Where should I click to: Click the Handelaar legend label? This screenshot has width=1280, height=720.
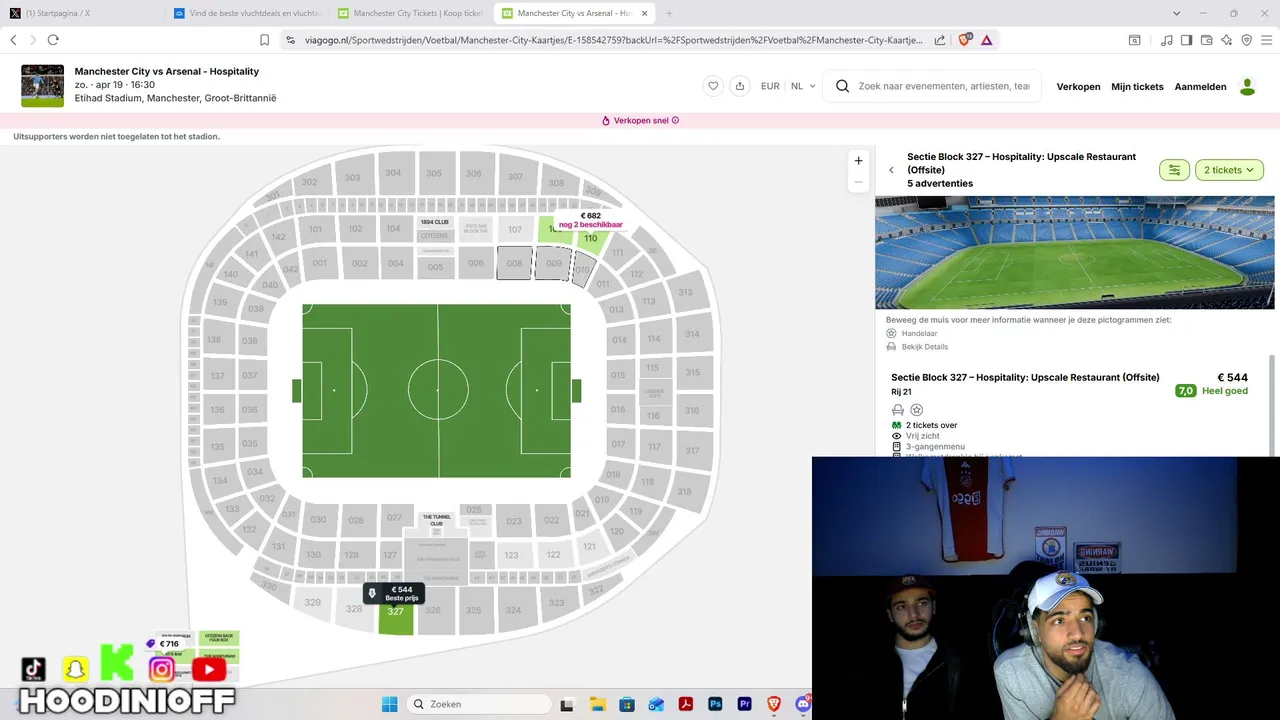pos(919,333)
